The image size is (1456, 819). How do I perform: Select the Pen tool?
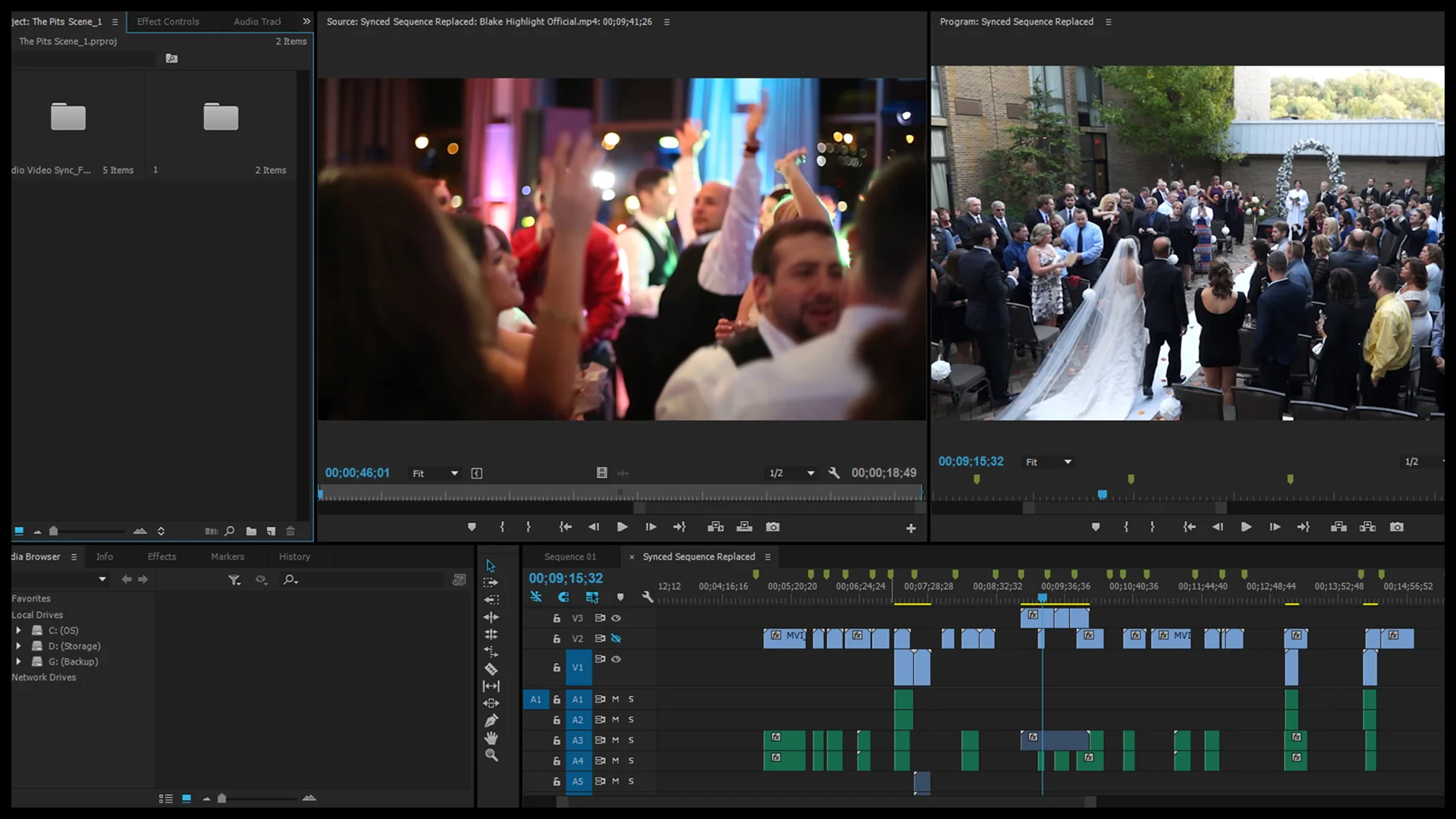coord(491,720)
